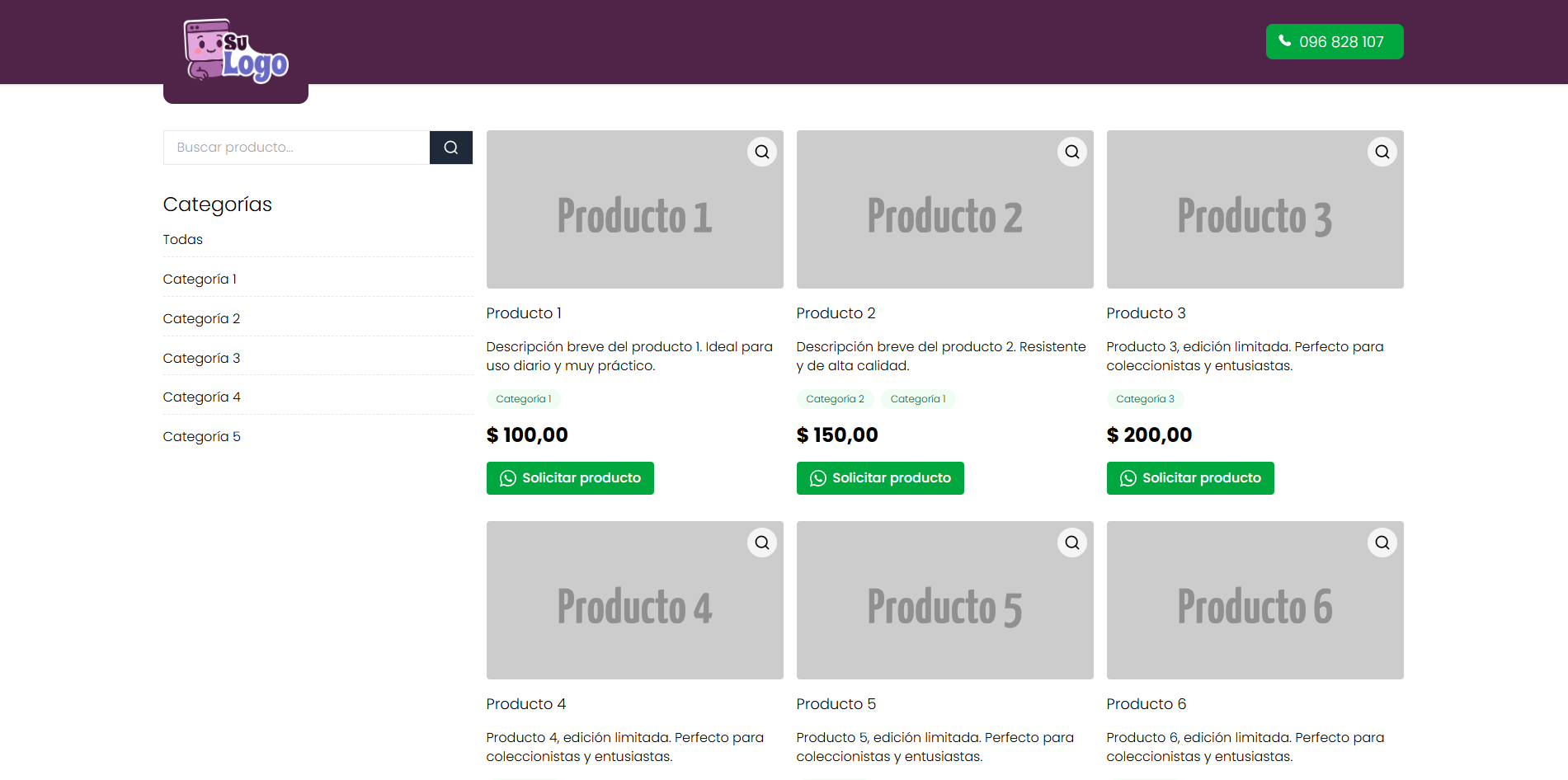This screenshot has width=1568, height=780.
Task: Click the 096 828 107 phone button
Action: (1334, 40)
